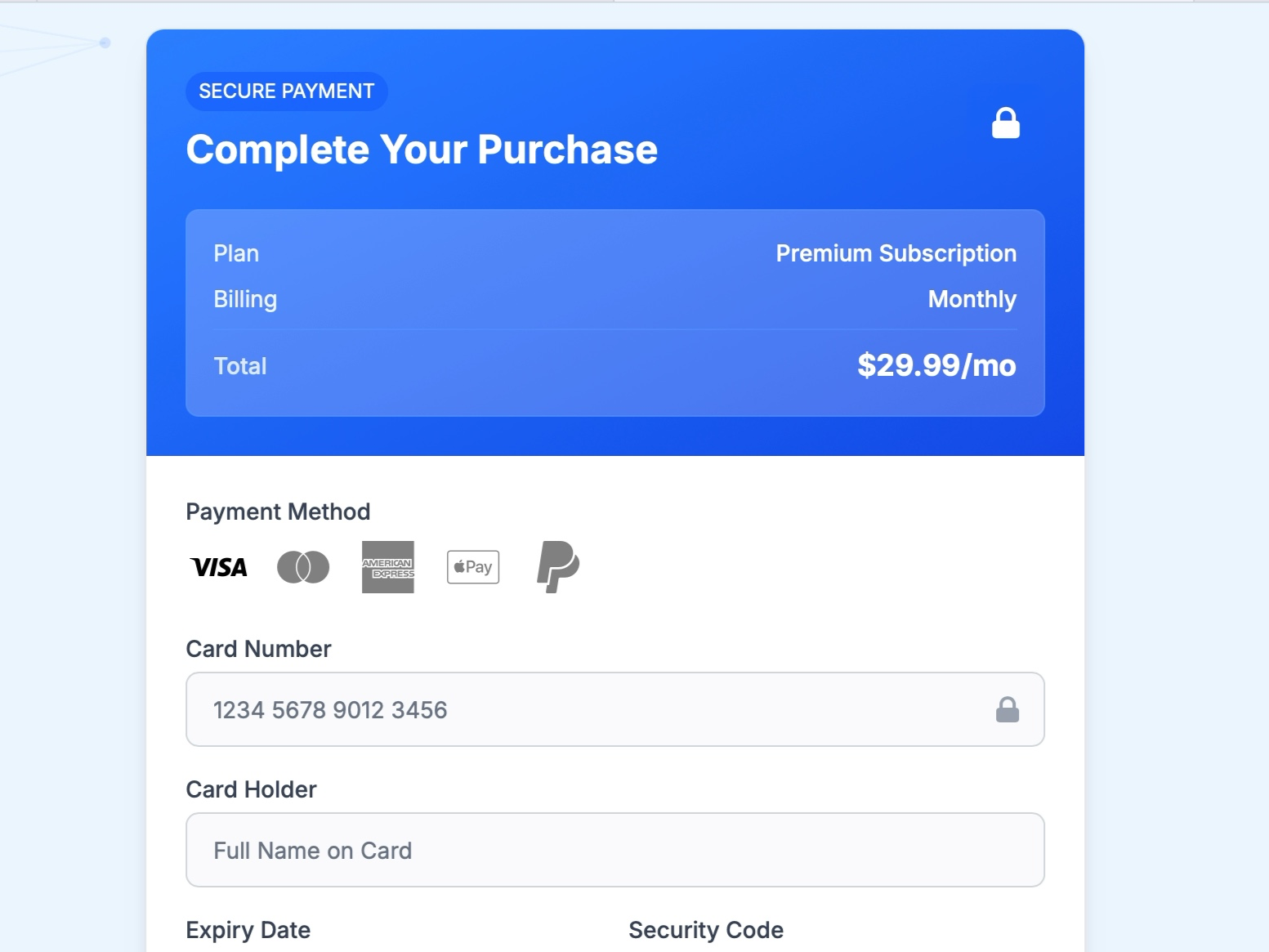The image size is (1269, 952).
Task: Select the Visa payment method icon
Action: click(218, 567)
